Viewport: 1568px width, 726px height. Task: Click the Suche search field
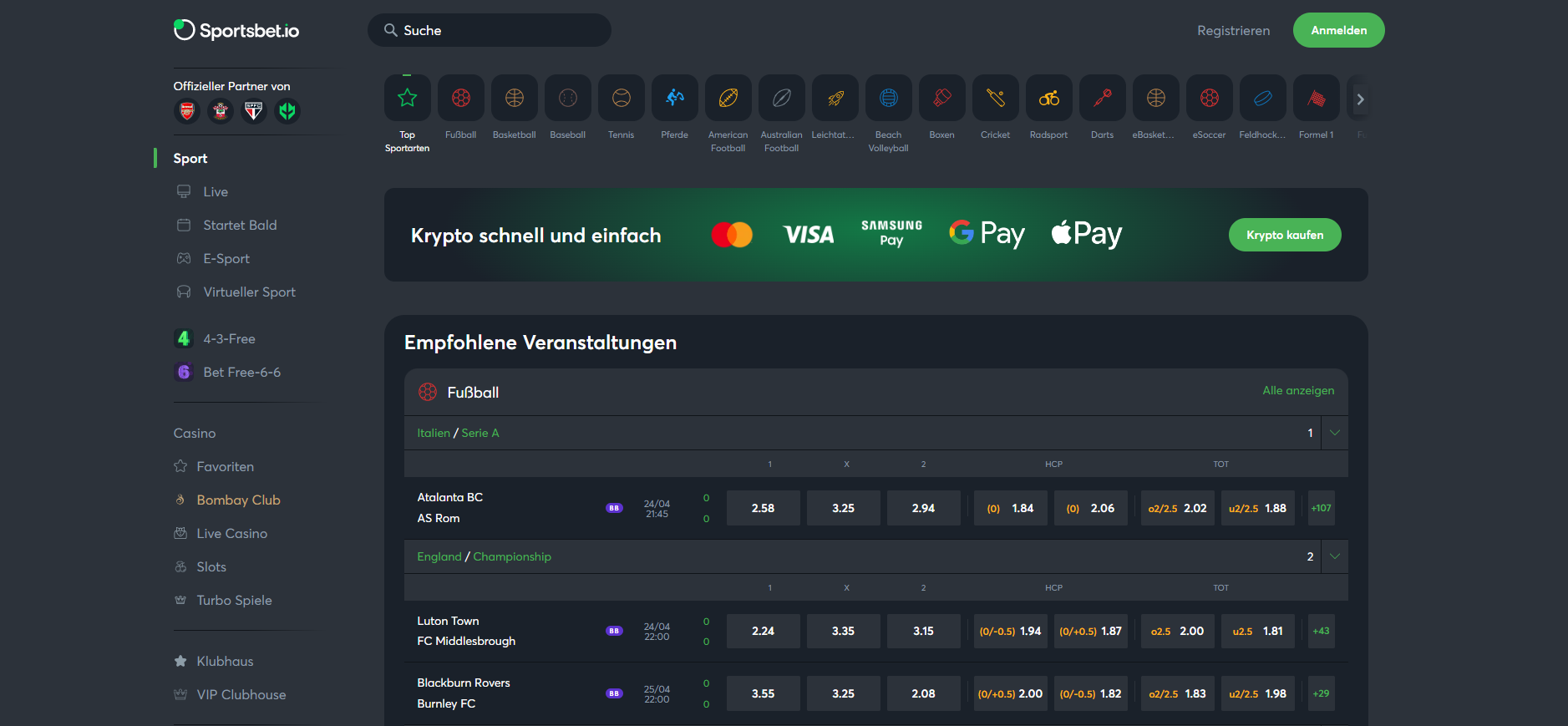(490, 30)
